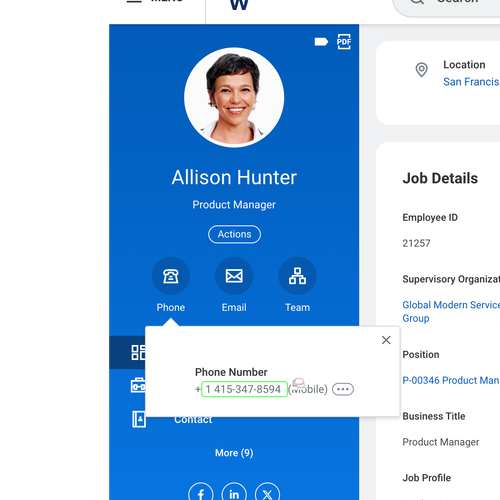Close the Phone Number popup
Image resolution: width=500 pixels, height=500 pixels.
(386, 340)
